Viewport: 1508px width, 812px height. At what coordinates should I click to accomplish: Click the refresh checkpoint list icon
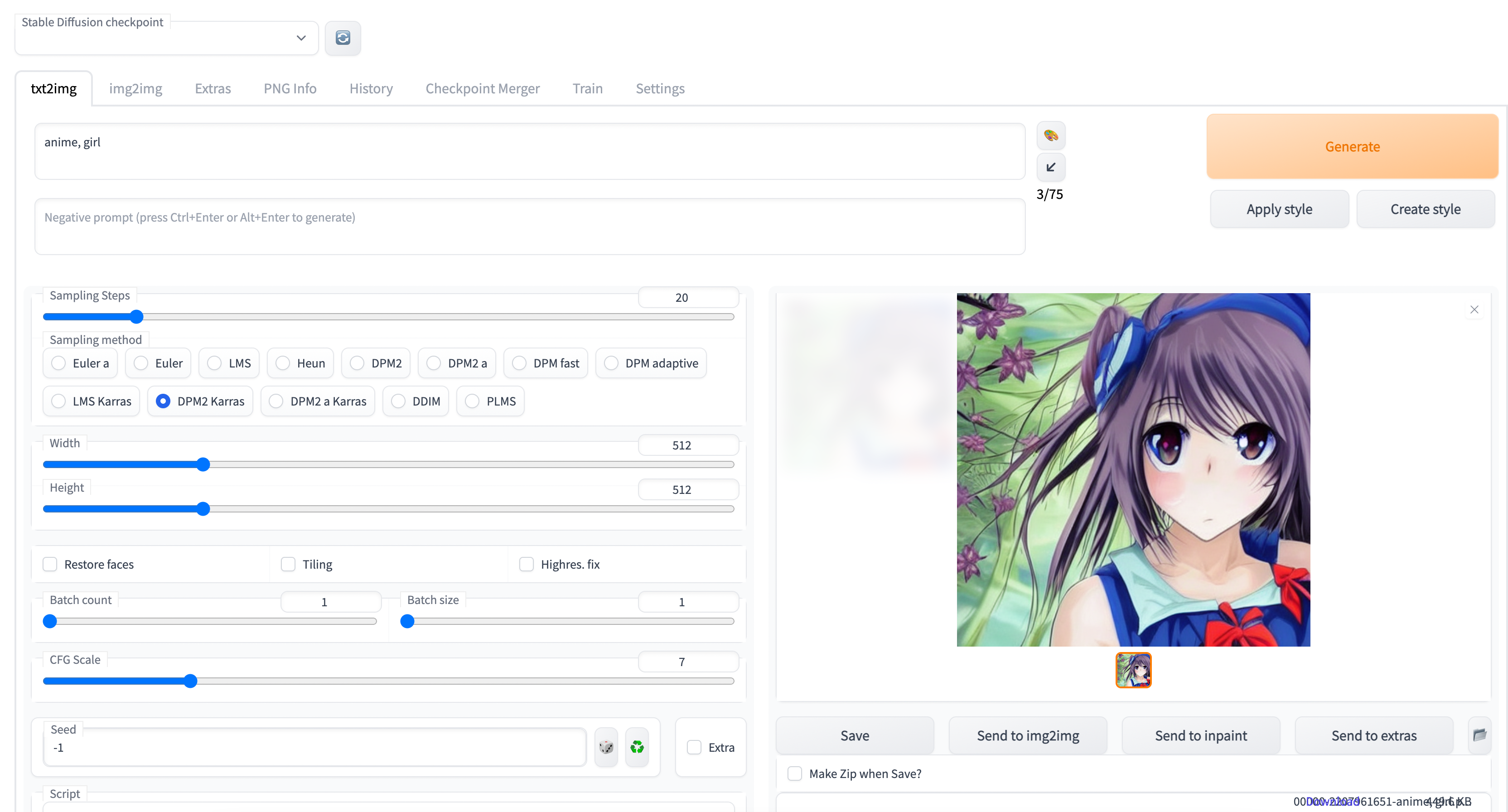click(x=343, y=38)
